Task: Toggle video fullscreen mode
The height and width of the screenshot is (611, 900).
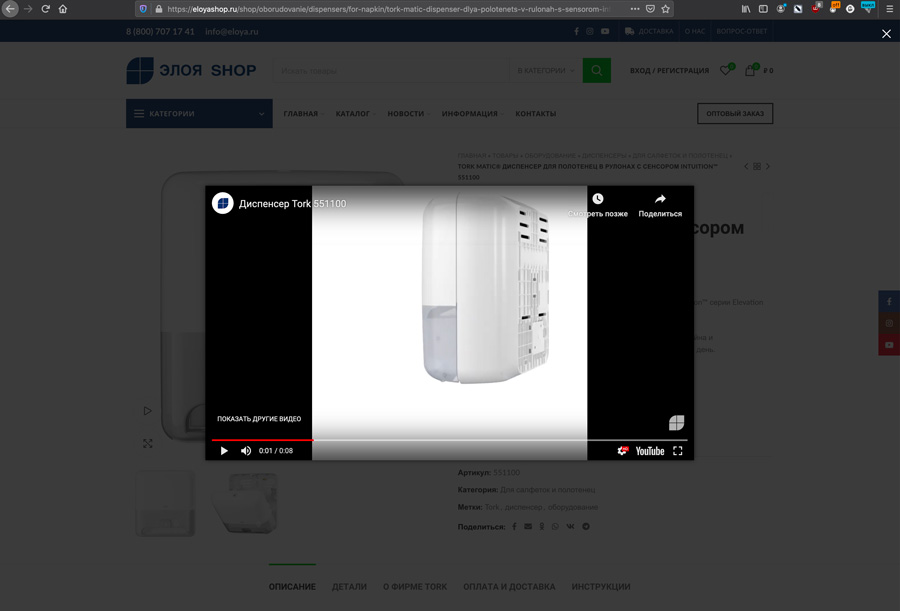Action: [678, 450]
